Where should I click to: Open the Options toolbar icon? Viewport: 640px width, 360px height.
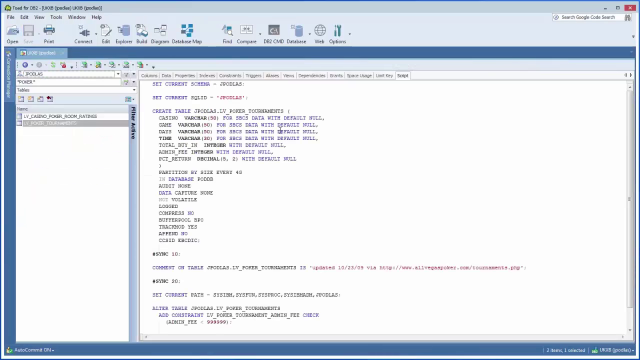(337, 34)
